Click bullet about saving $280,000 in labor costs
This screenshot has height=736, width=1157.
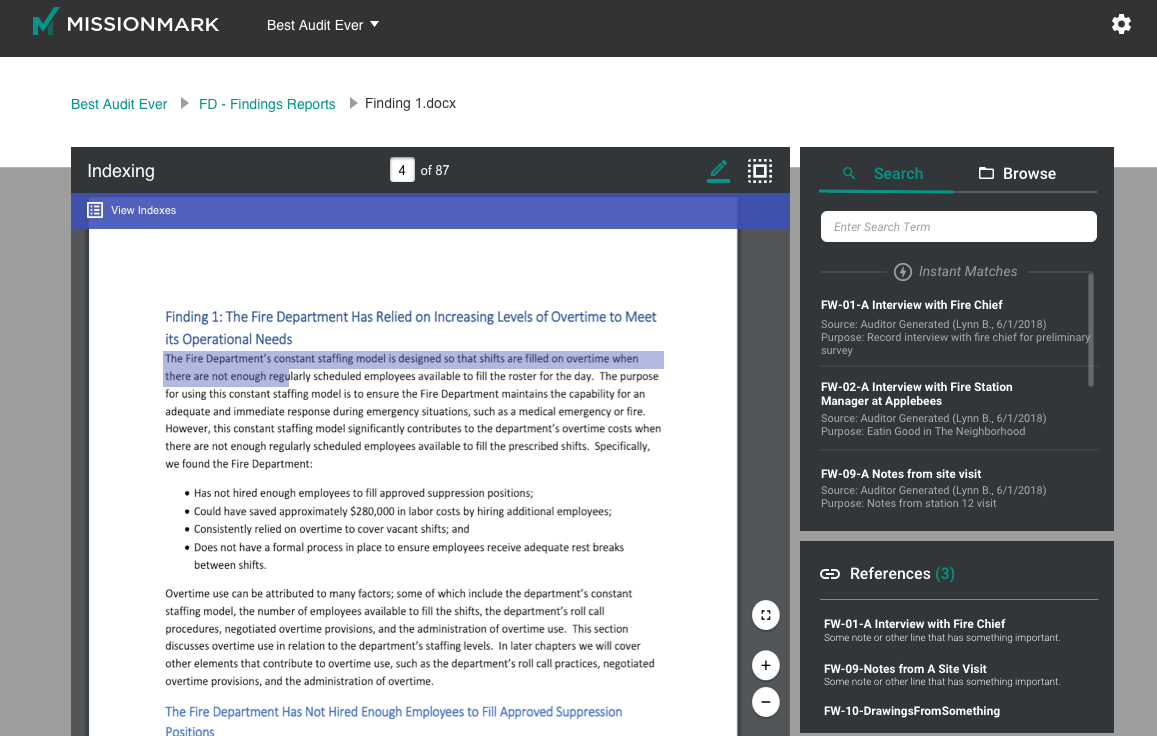point(403,512)
